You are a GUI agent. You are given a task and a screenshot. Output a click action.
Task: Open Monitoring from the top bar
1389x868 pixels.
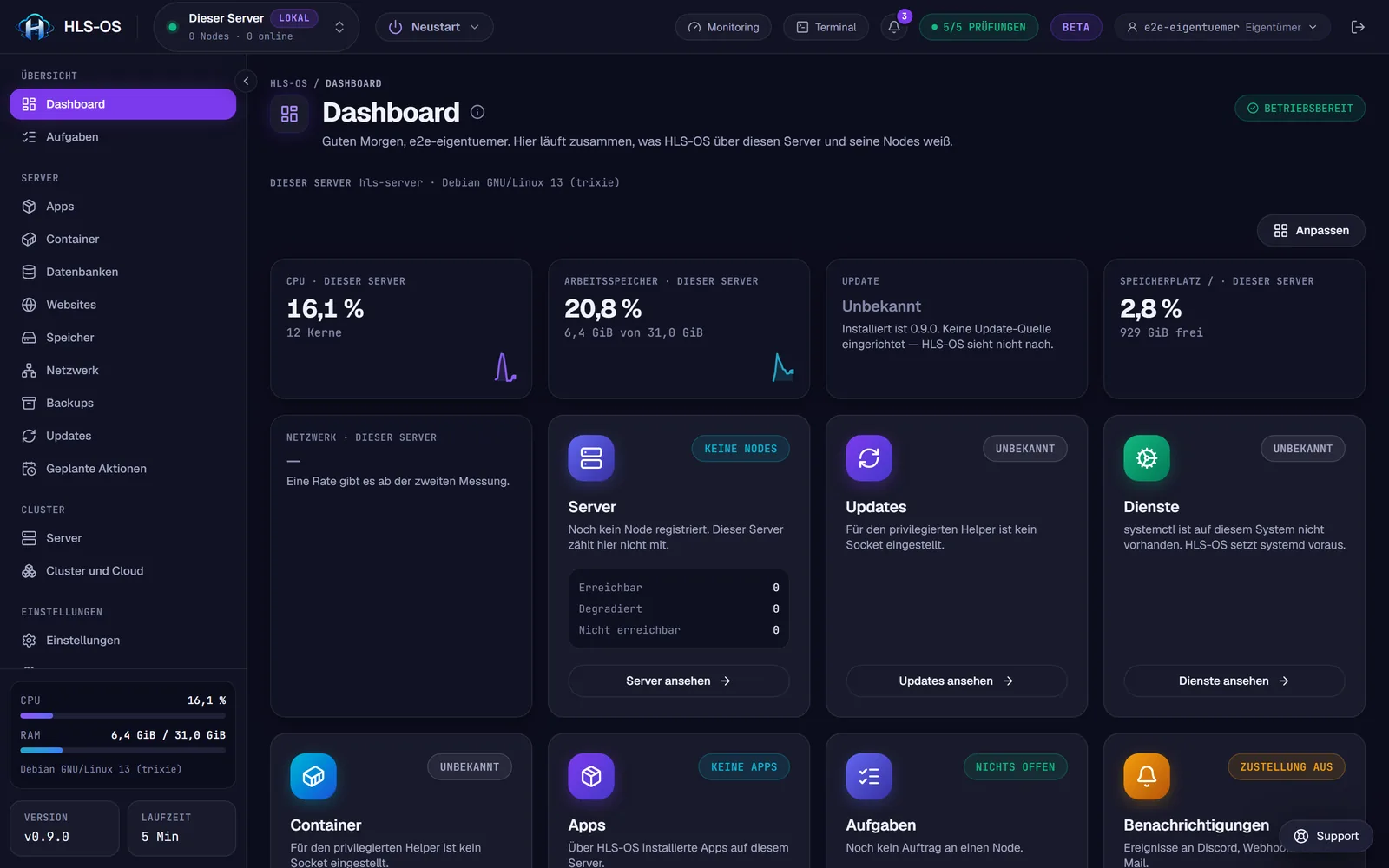723,27
